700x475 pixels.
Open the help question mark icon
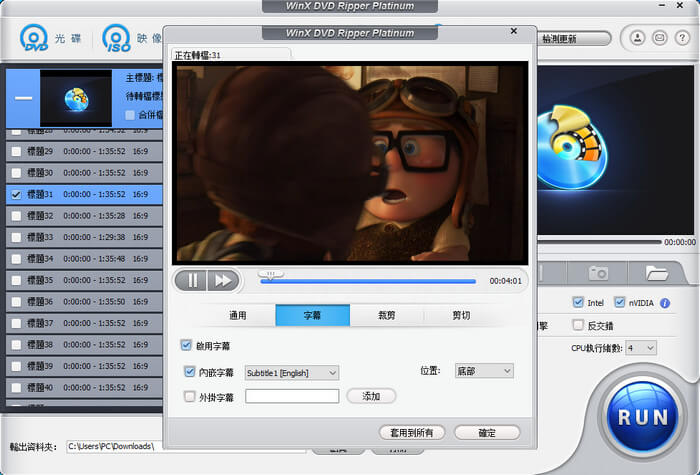(x=682, y=38)
